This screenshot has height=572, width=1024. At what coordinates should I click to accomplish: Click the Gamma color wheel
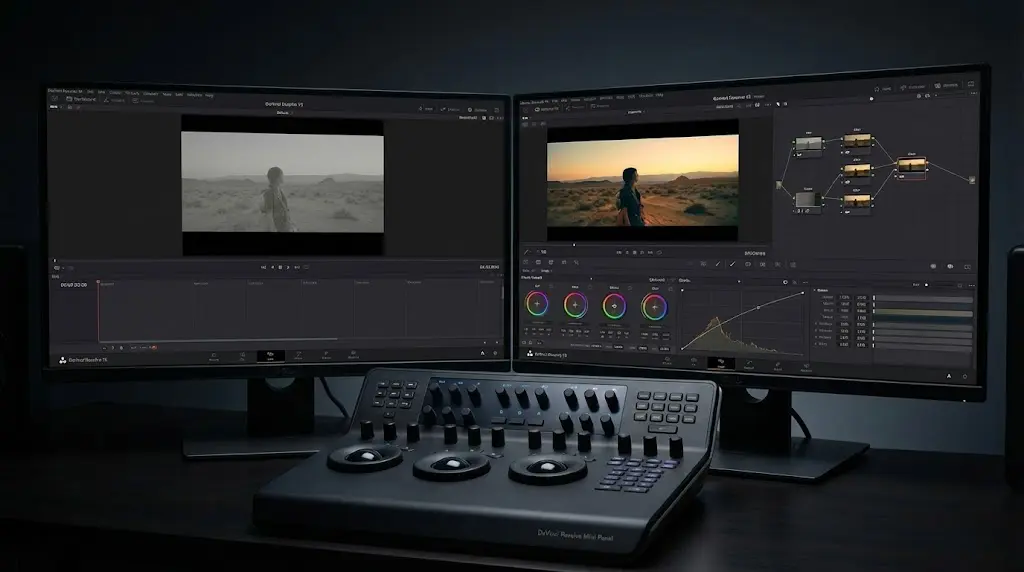[x=575, y=305]
